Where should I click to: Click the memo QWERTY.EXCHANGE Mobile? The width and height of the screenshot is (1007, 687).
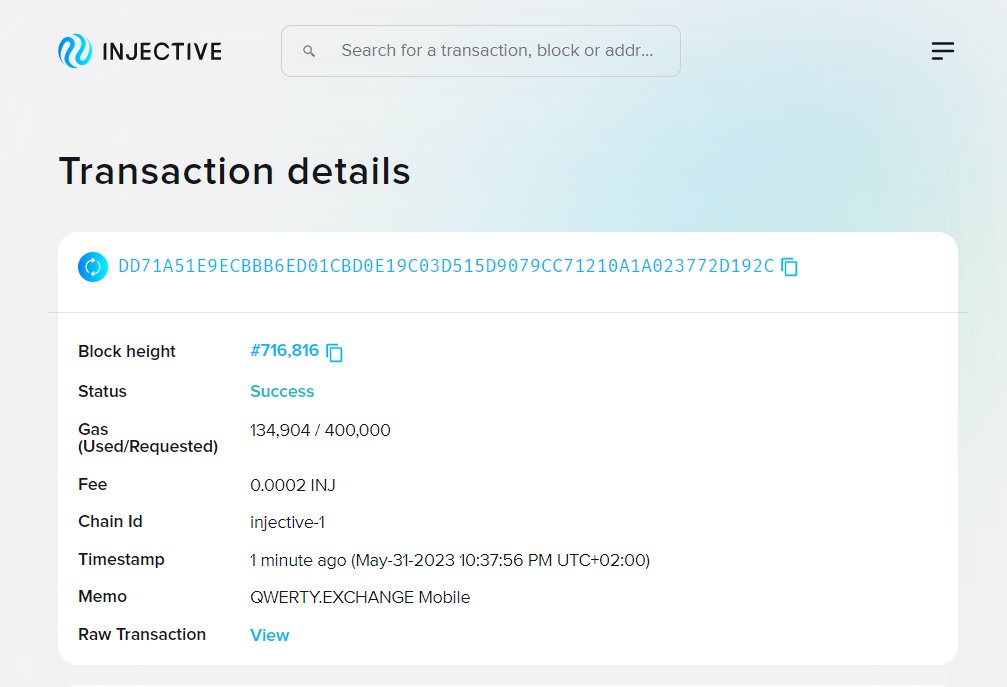[x=360, y=597]
